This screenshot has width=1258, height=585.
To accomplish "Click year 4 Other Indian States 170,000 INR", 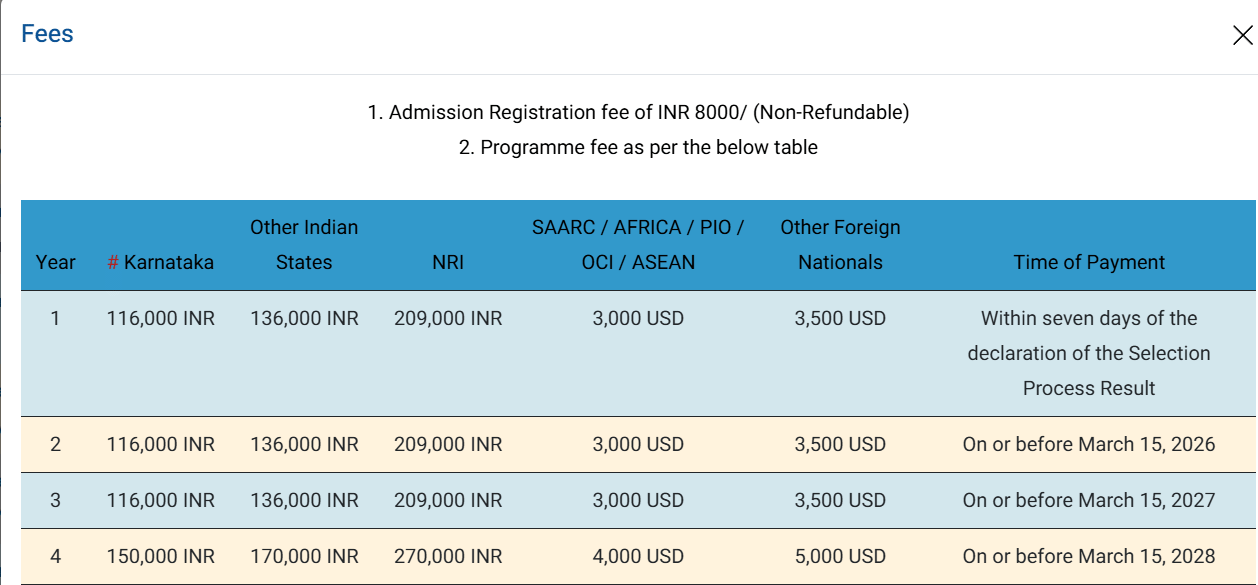I will pyautogui.click(x=304, y=557).
